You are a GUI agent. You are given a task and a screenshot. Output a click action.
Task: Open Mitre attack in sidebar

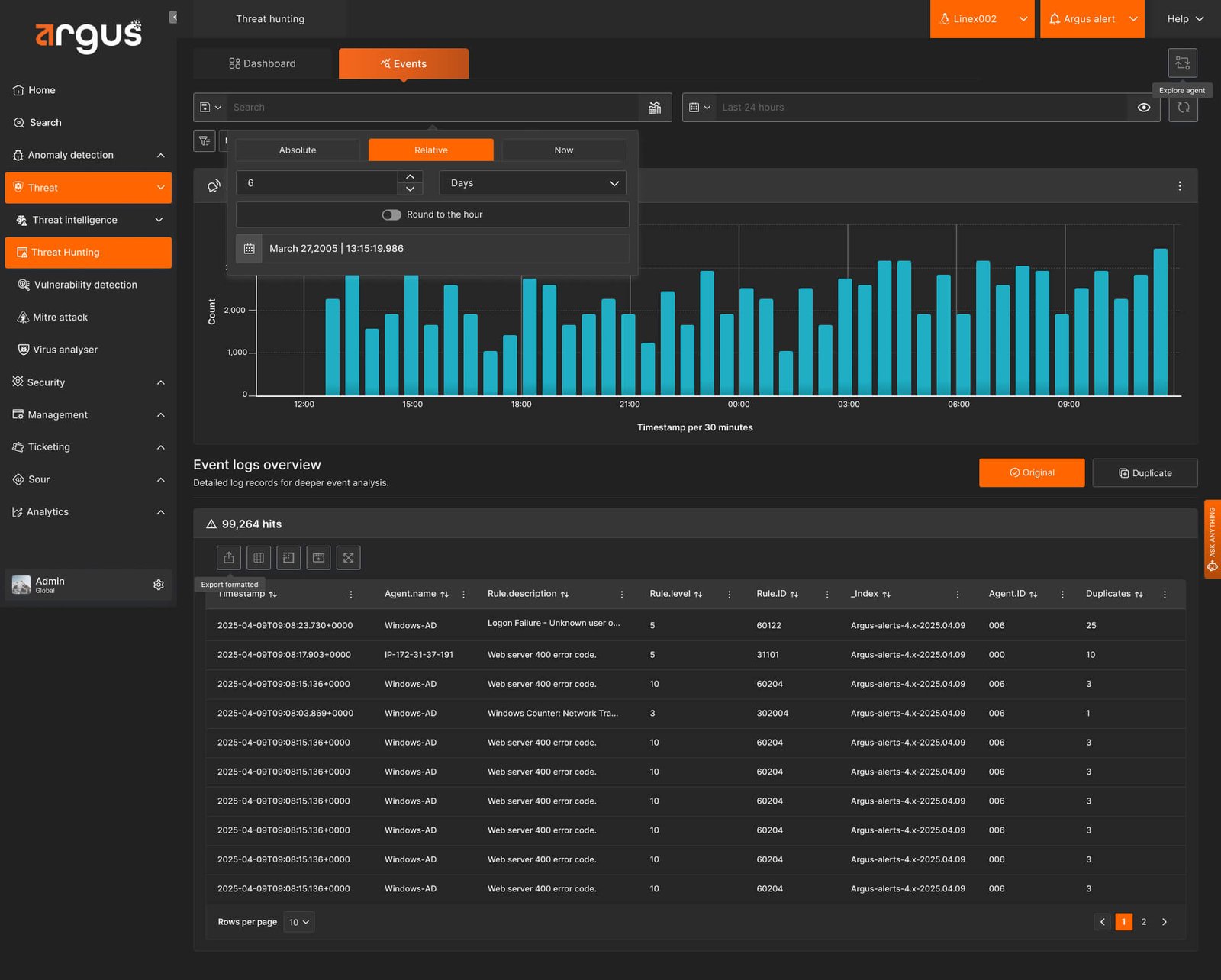pyautogui.click(x=60, y=318)
